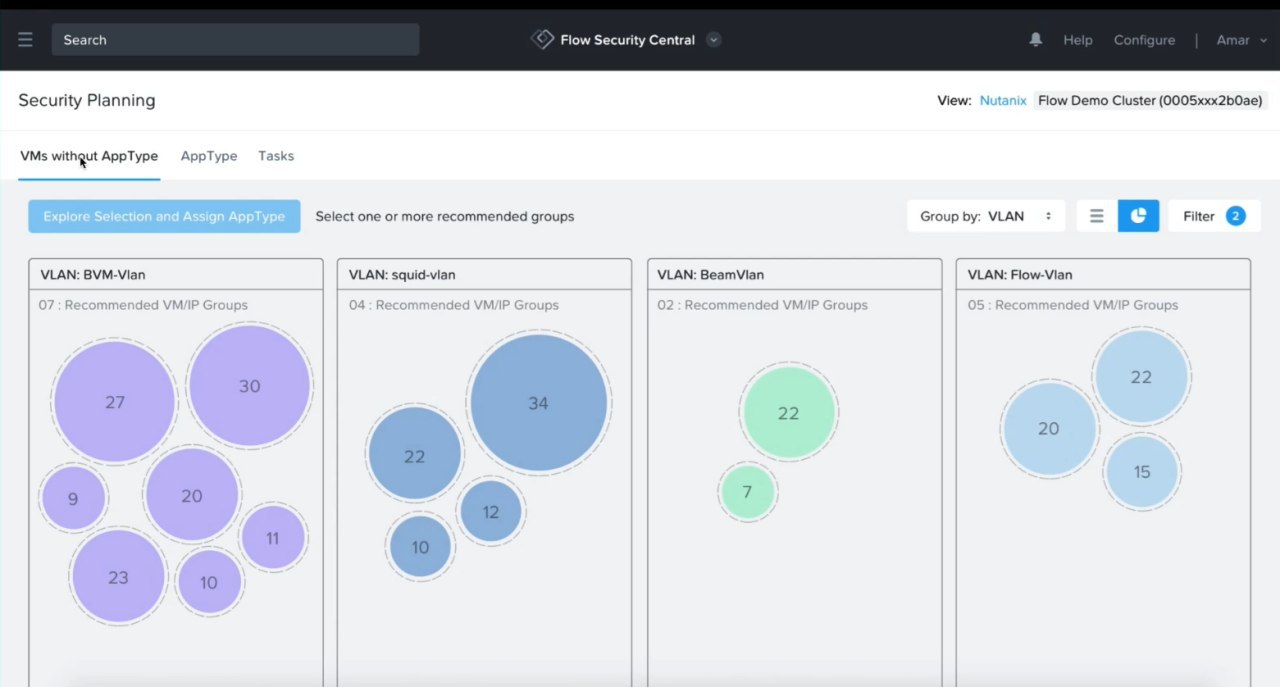Expand the Flow Security Central product dropdown
Screen dimensions: 1280x687
[713, 40]
